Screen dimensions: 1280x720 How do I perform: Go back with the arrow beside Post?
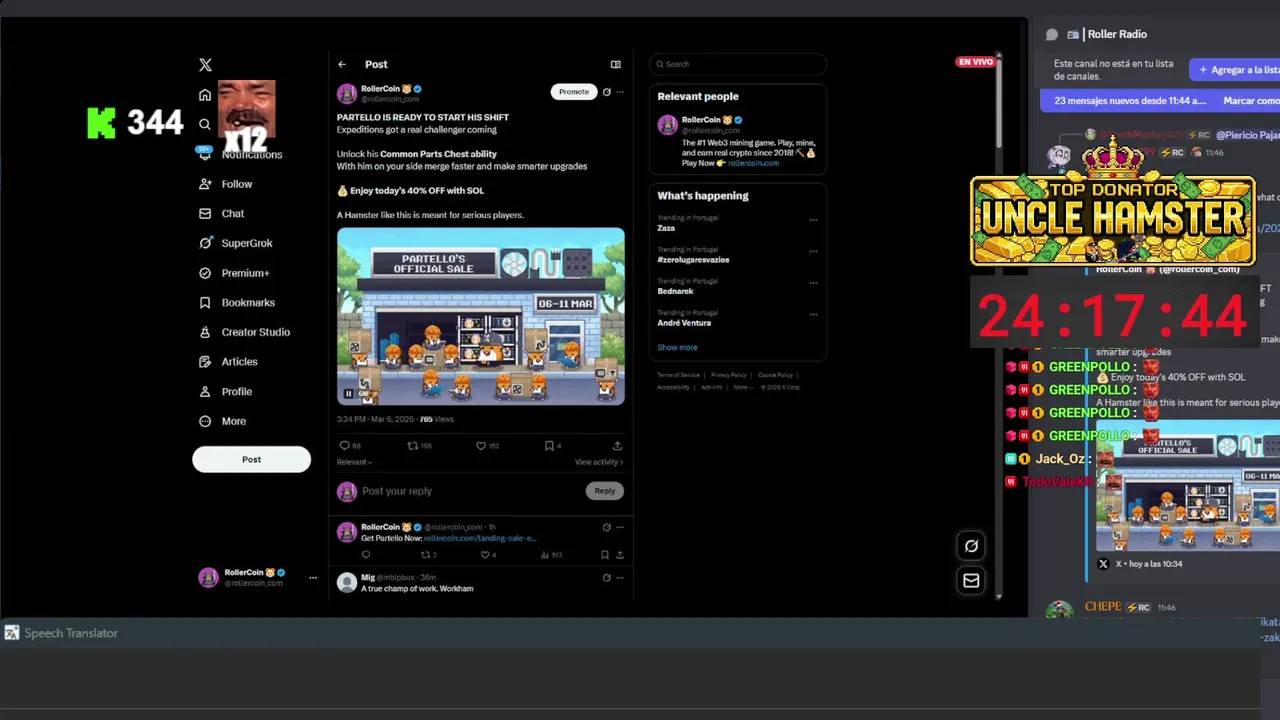pyautogui.click(x=342, y=64)
